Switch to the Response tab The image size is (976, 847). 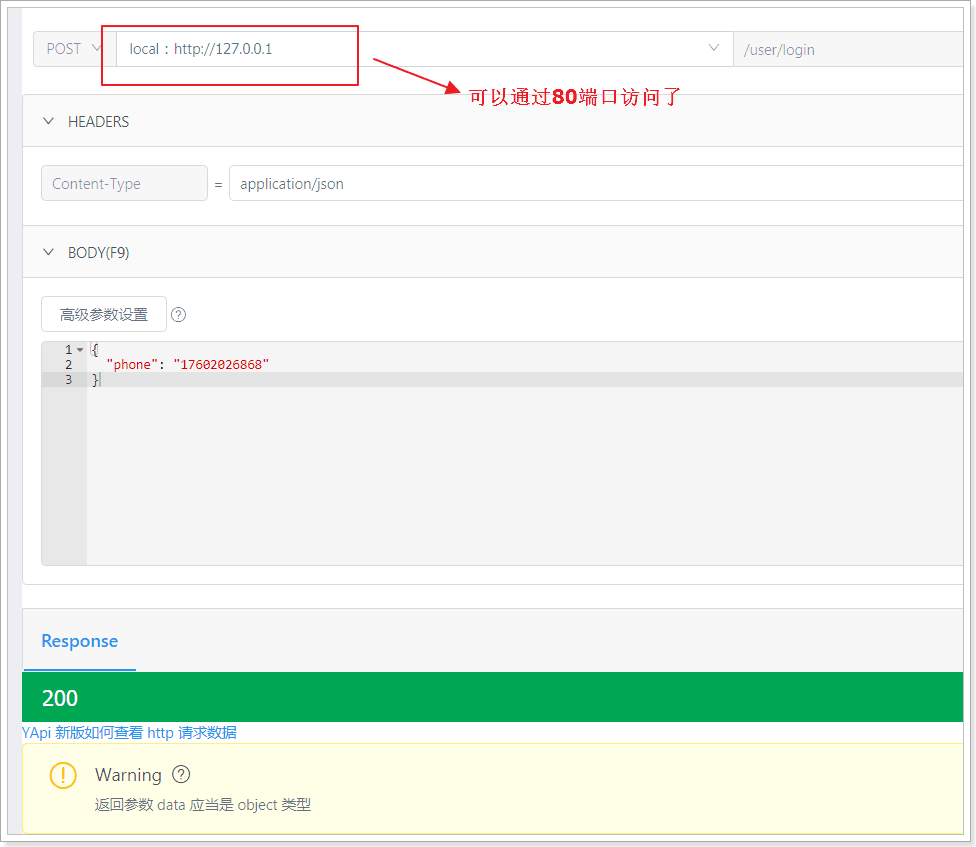[x=80, y=641]
